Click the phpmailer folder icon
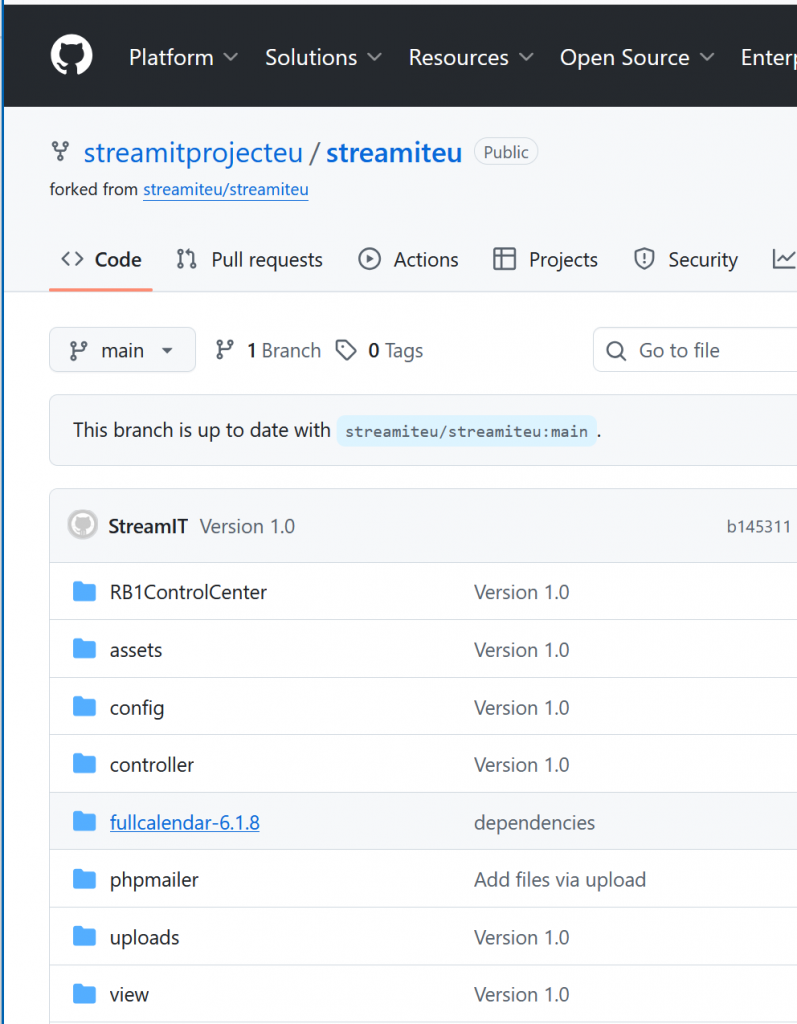This screenshot has height=1024, width=797. (x=84, y=880)
